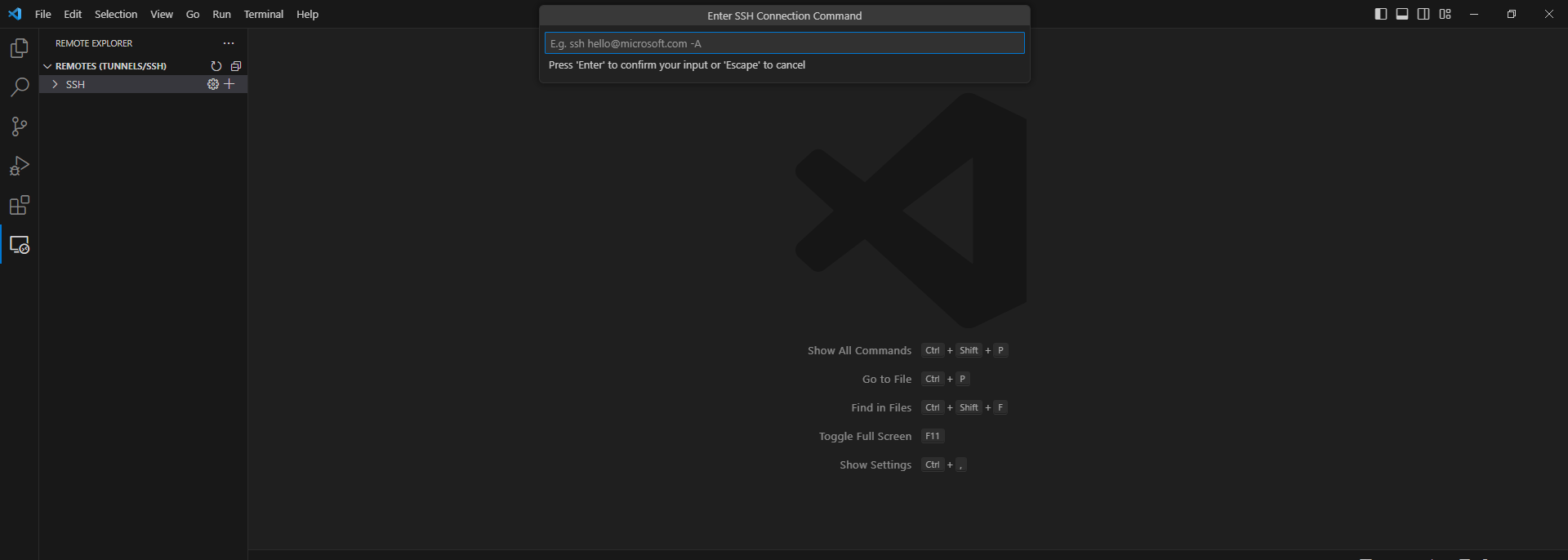1568x560 pixels.
Task: Open the Extensions view
Action: click(20, 205)
